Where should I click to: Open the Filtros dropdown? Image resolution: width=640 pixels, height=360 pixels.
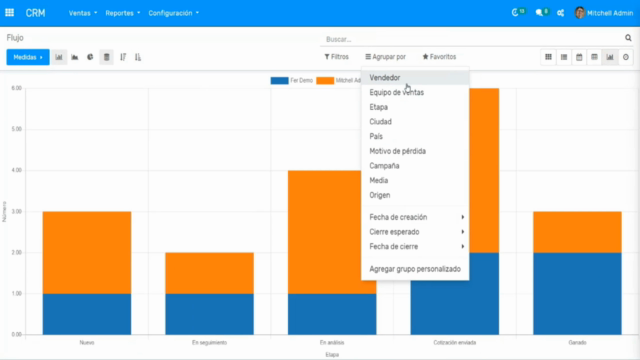pyautogui.click(x=336, y=57)
